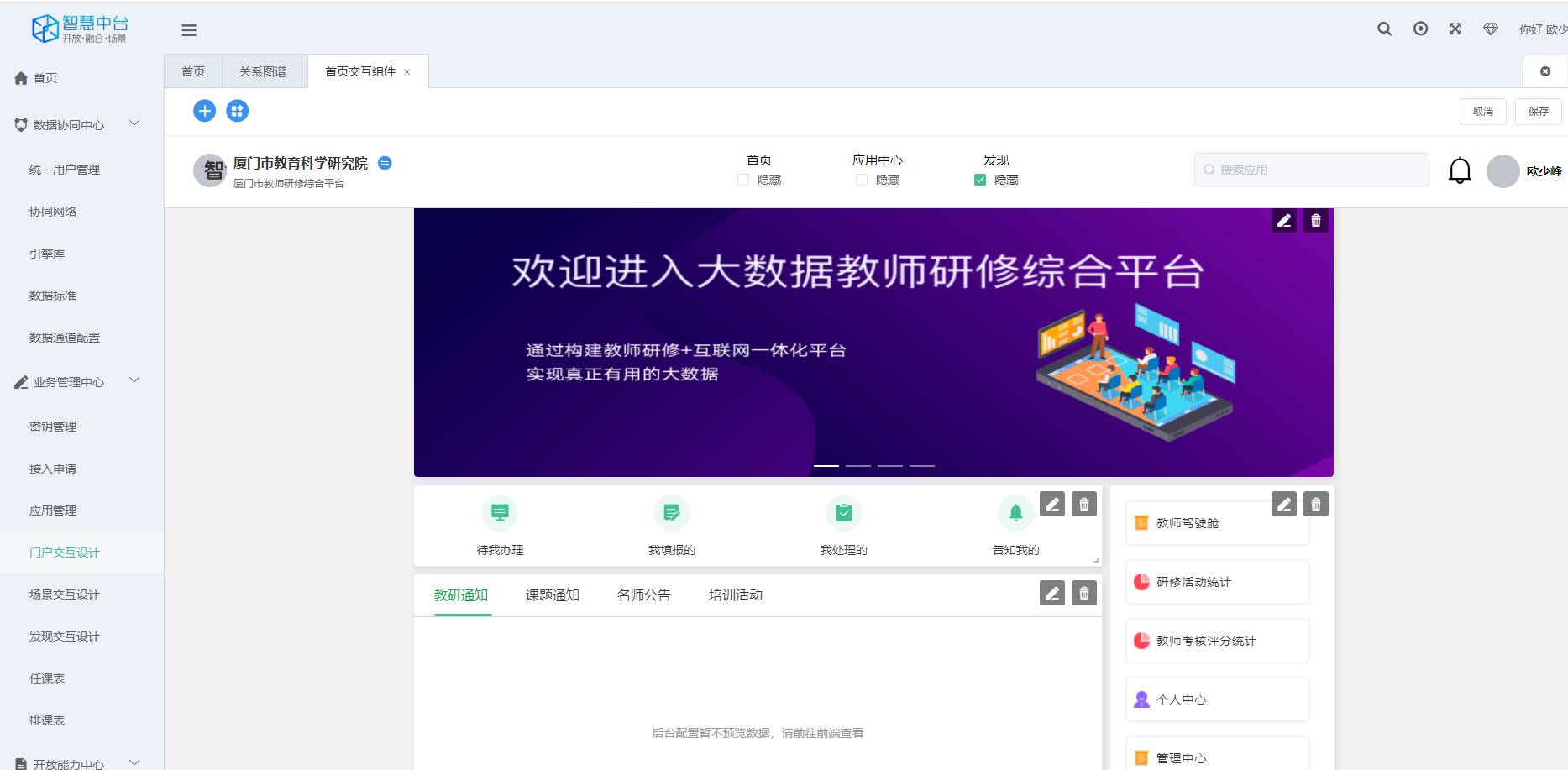The width and height of the screenshot is (1568, 770).
Task: Delete the banner using the trash icon
Action: [x=1315, y=220]
